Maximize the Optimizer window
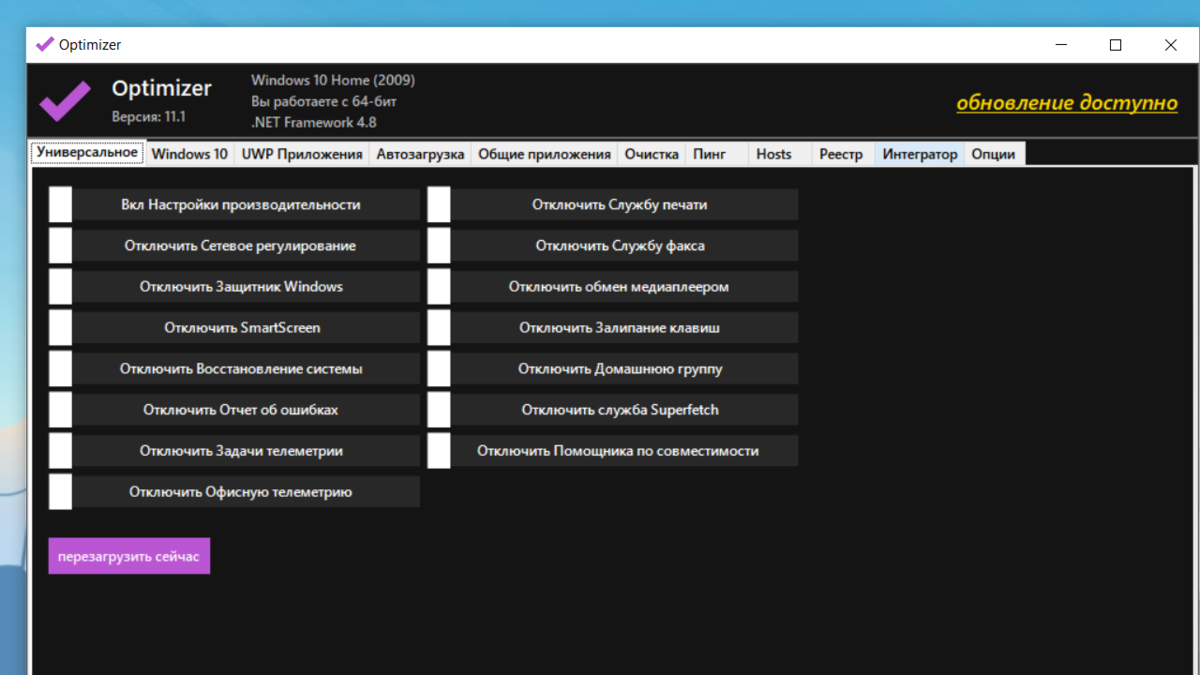This screenshot has width=1200, height=675. (1116, 45)
